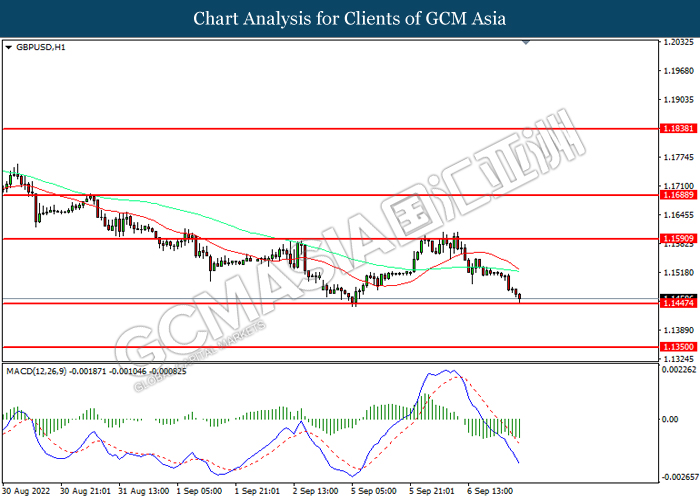Click the GBPUSD,H1 chart title text
This screenshot has height=500, width=700.
pos(41,47)
